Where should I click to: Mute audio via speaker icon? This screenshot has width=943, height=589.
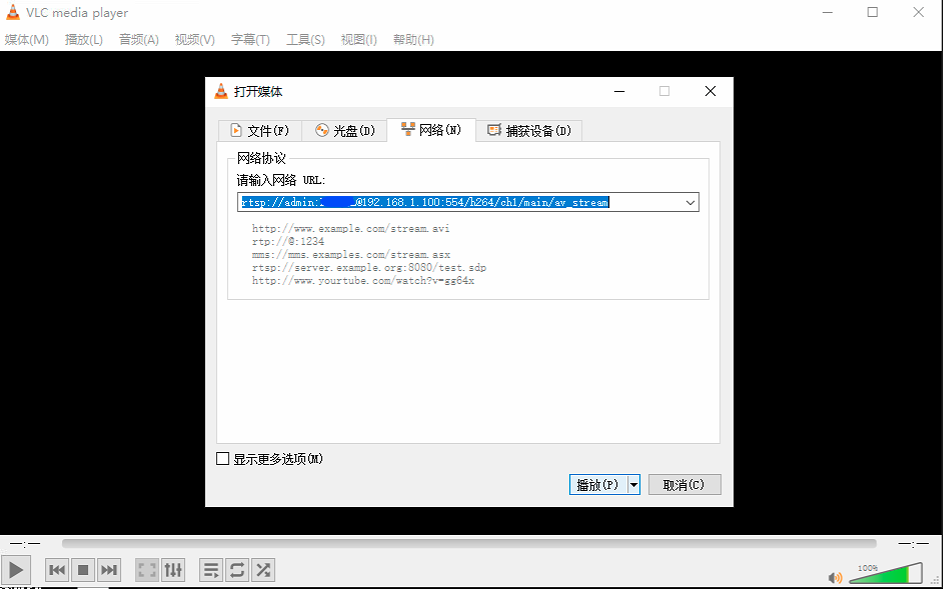[835, 578]
